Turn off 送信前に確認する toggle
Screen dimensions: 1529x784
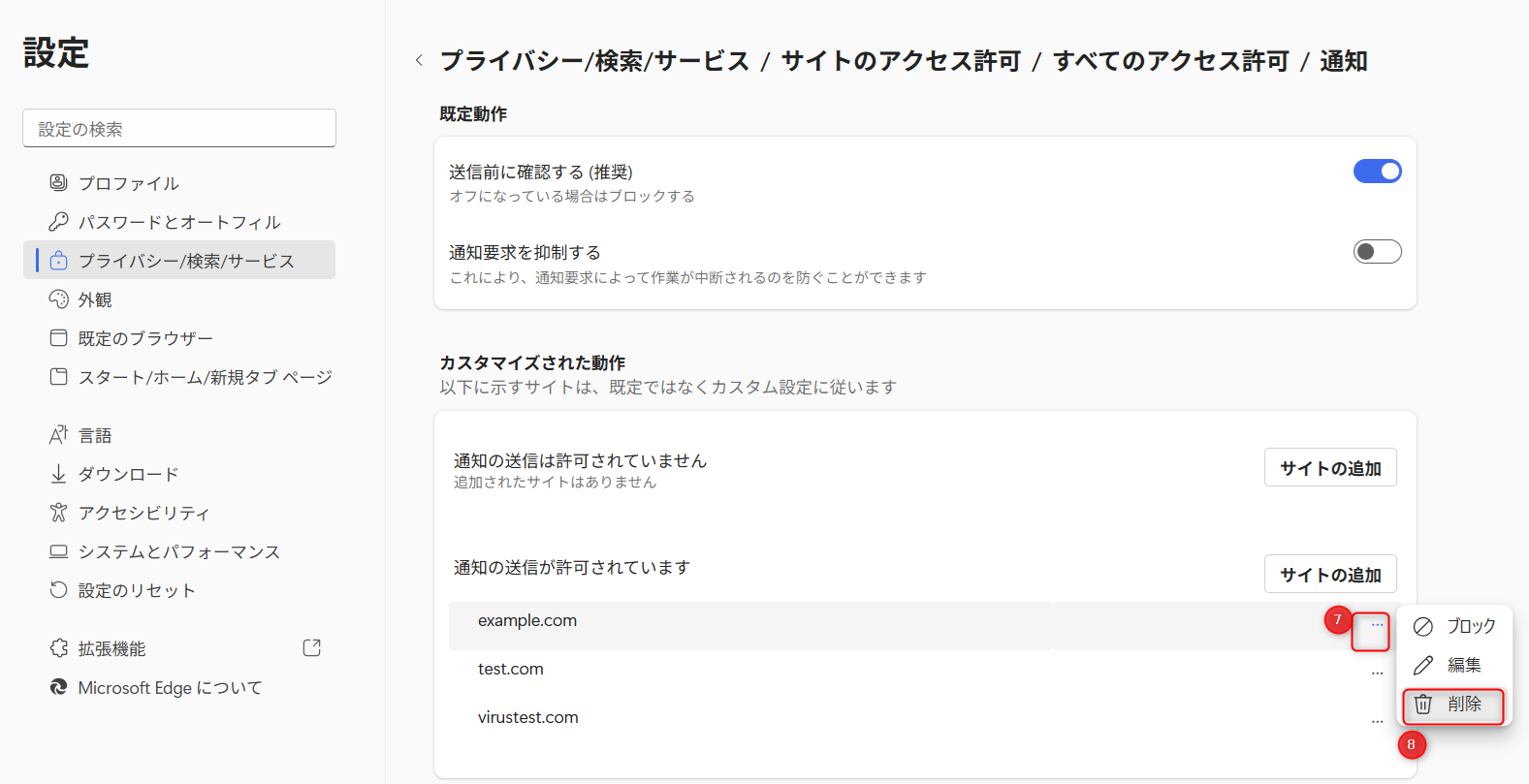pyautogui.click(x=1377, y=172)
